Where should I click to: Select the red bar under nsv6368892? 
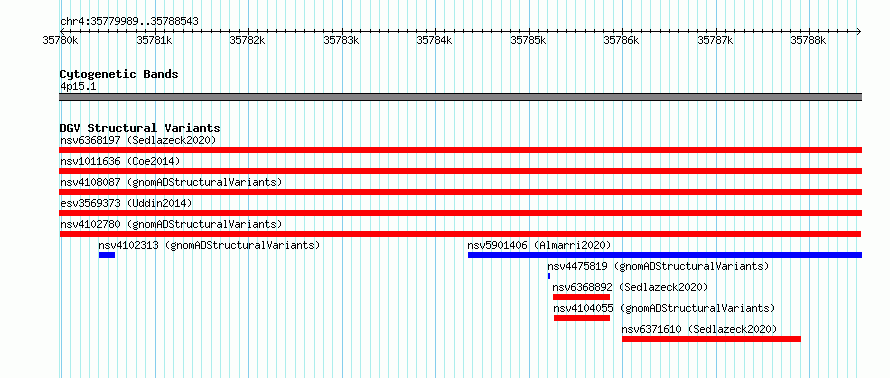581,297
